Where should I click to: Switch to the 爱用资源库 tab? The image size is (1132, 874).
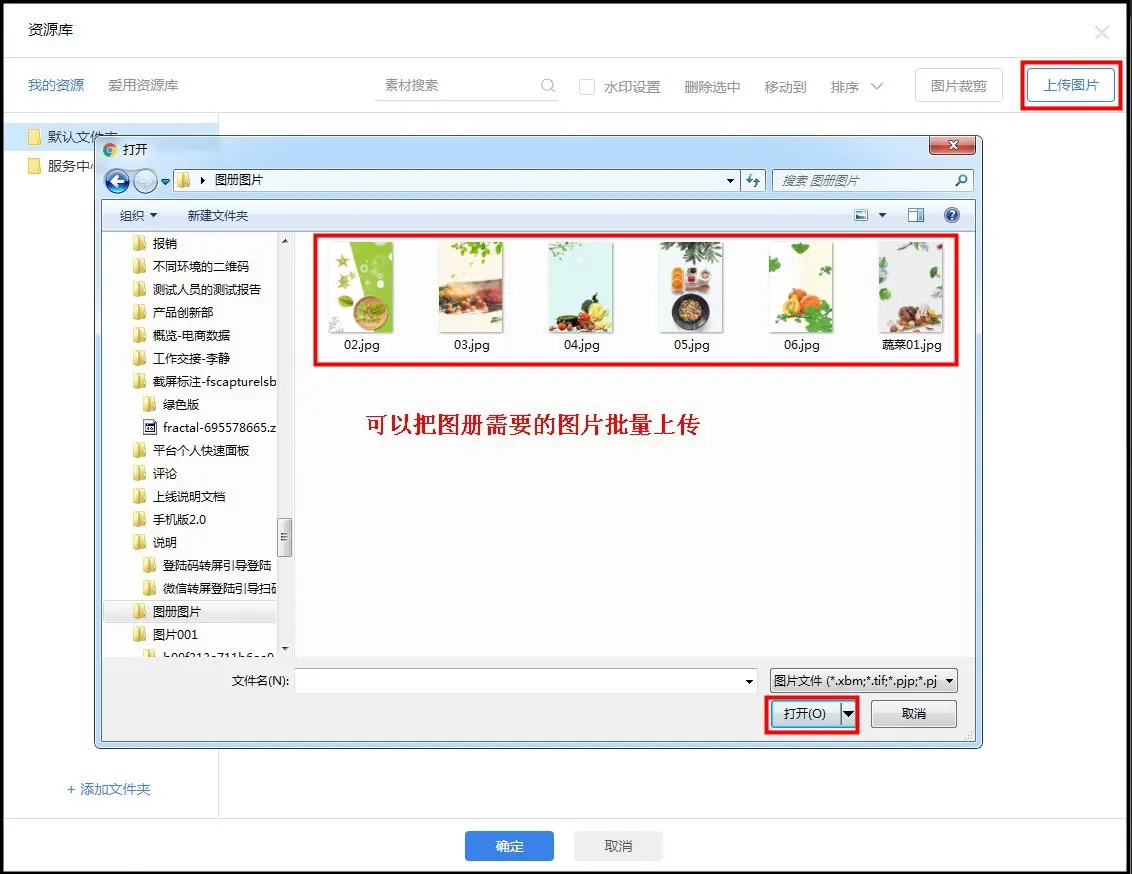point(143,86)
